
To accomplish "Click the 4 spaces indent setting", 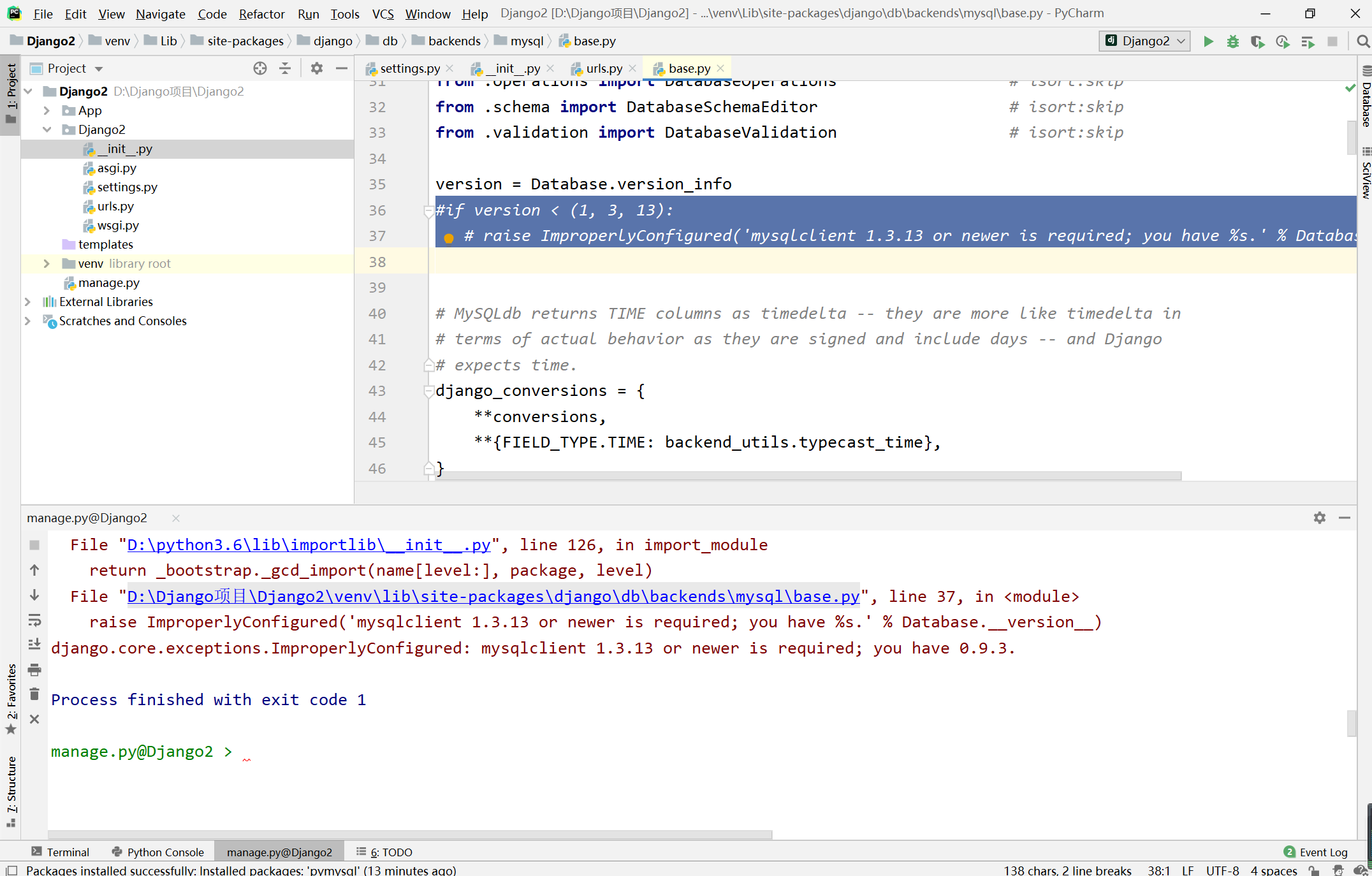I will pos(1273,870).
